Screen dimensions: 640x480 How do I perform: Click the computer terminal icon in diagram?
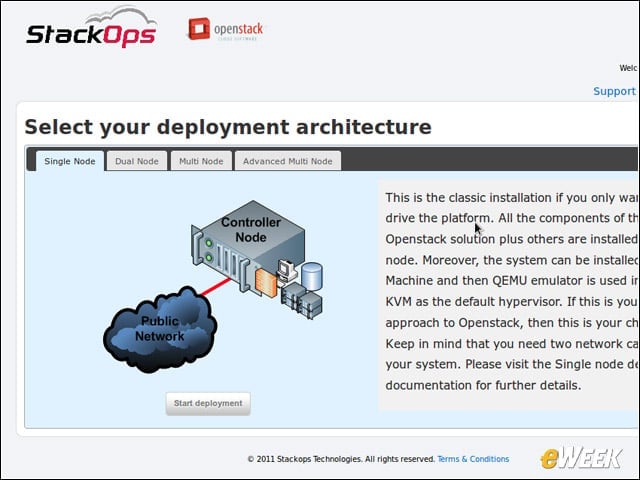[287, 271]
